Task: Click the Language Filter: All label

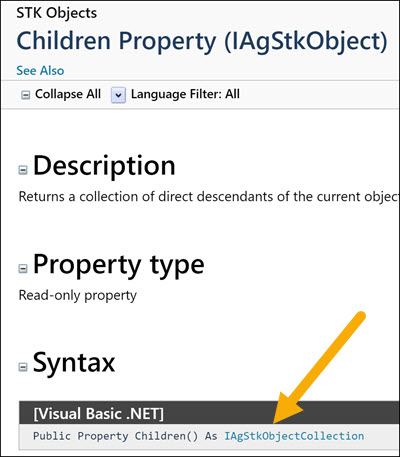Action: tap(185, 94)
